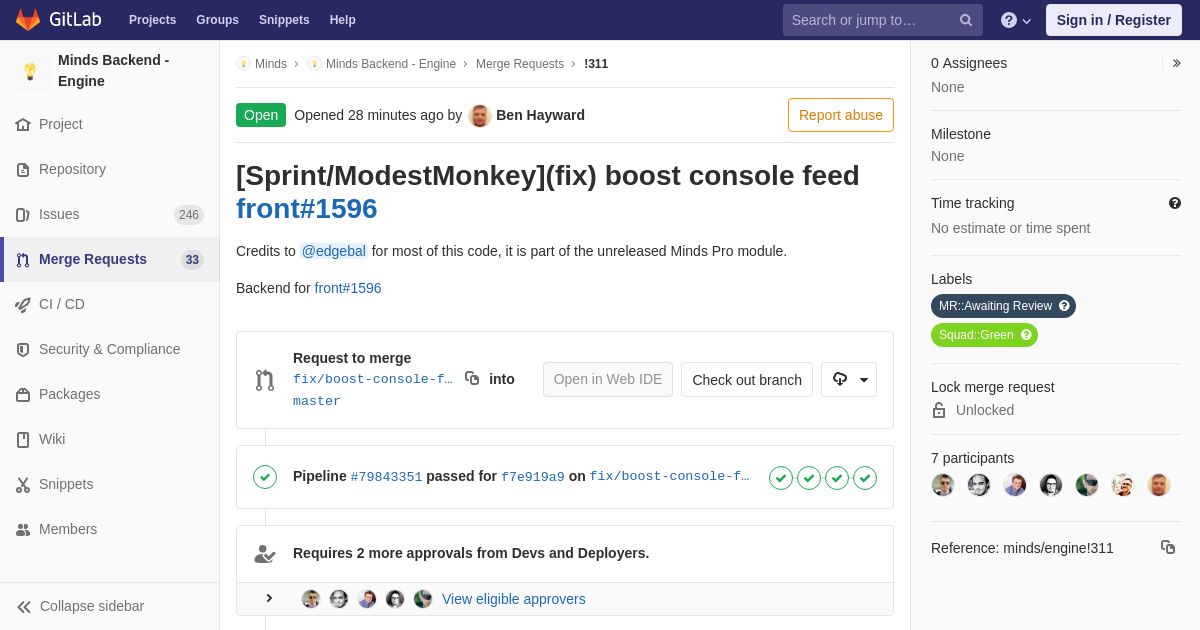
Task: Click the search magnifier icon
Action: tap(966, 20)
